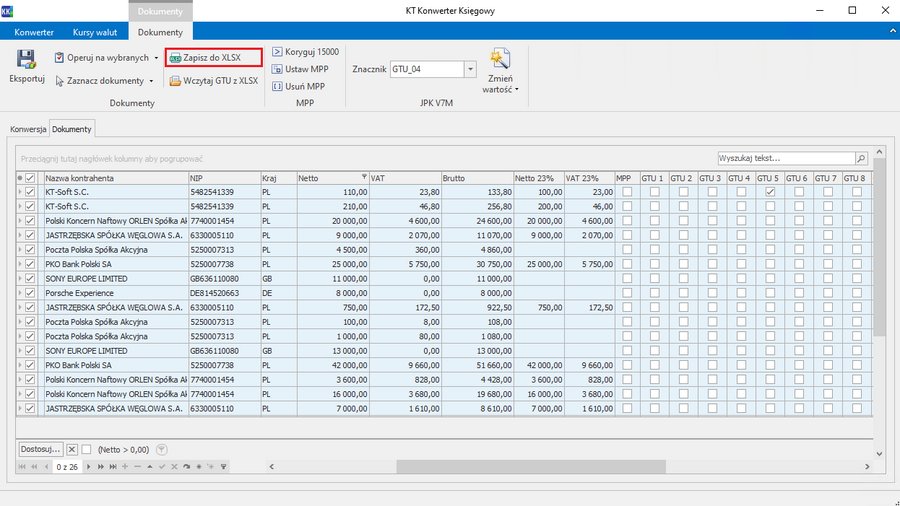The image size is (900, 506).
Task: Open the Znacznik GTU_04 dropdown
Action: 470,69
